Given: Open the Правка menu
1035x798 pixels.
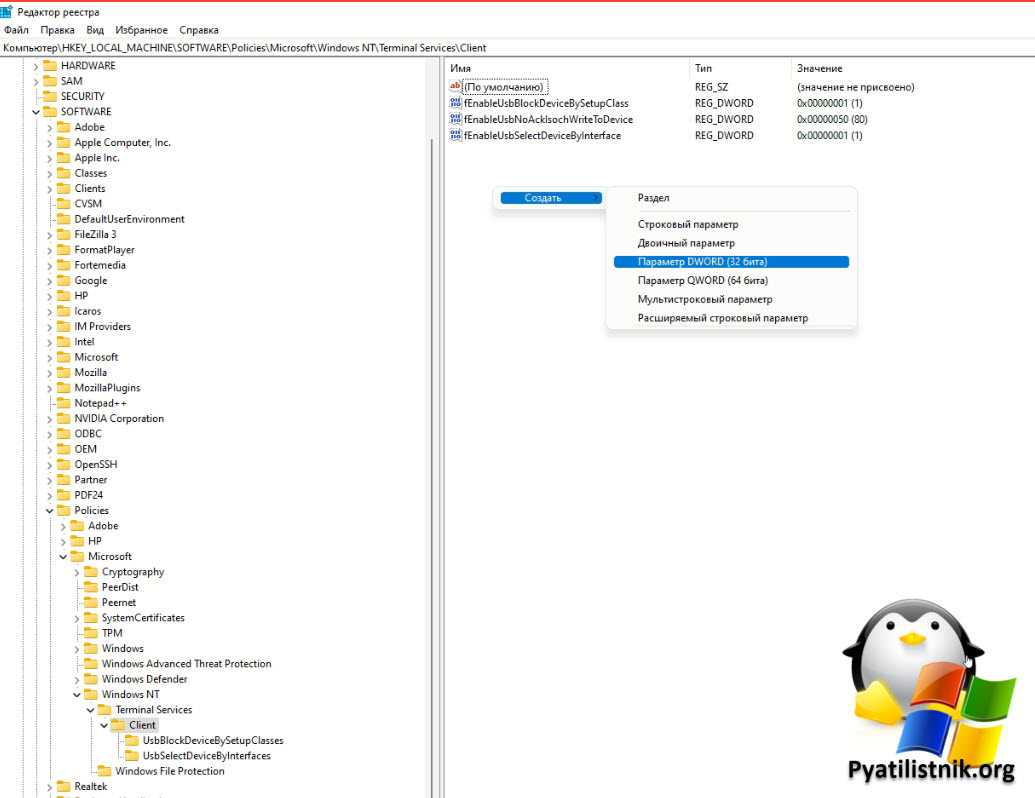Looking at the screenshot, I should coord(58,30).
